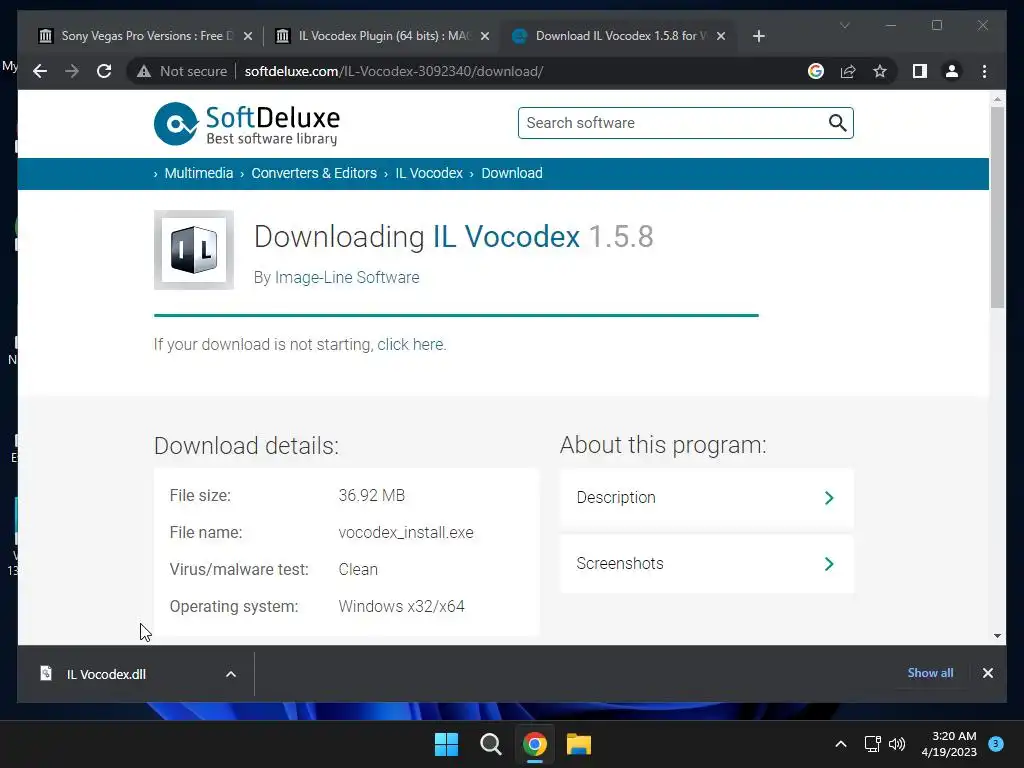Share this page via share icon
1024x768 pixels.
[848, 71]
